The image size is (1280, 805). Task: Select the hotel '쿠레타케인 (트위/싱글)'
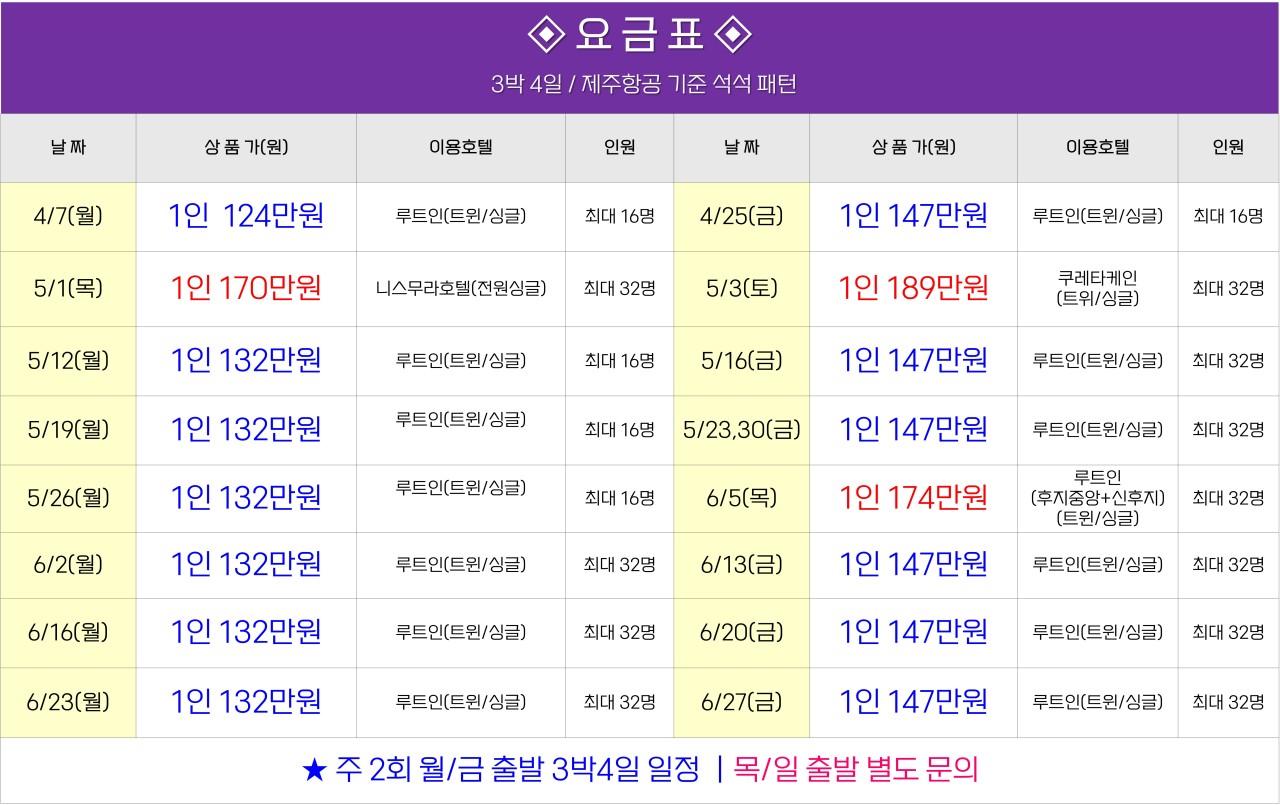coord(1098,288)
